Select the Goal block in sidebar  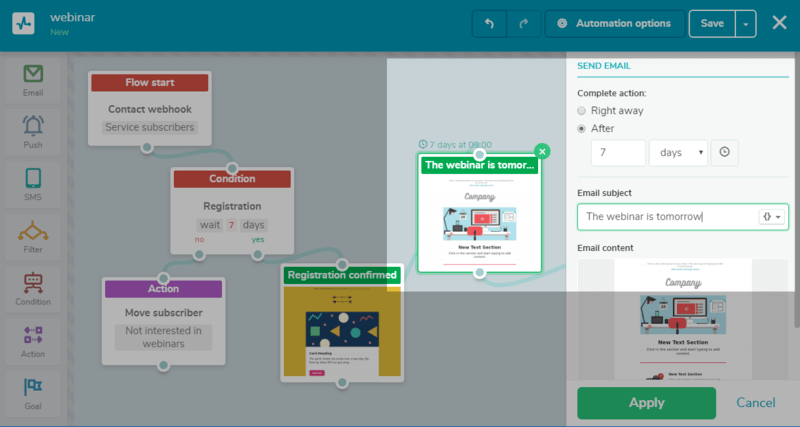tap(33, 394)
